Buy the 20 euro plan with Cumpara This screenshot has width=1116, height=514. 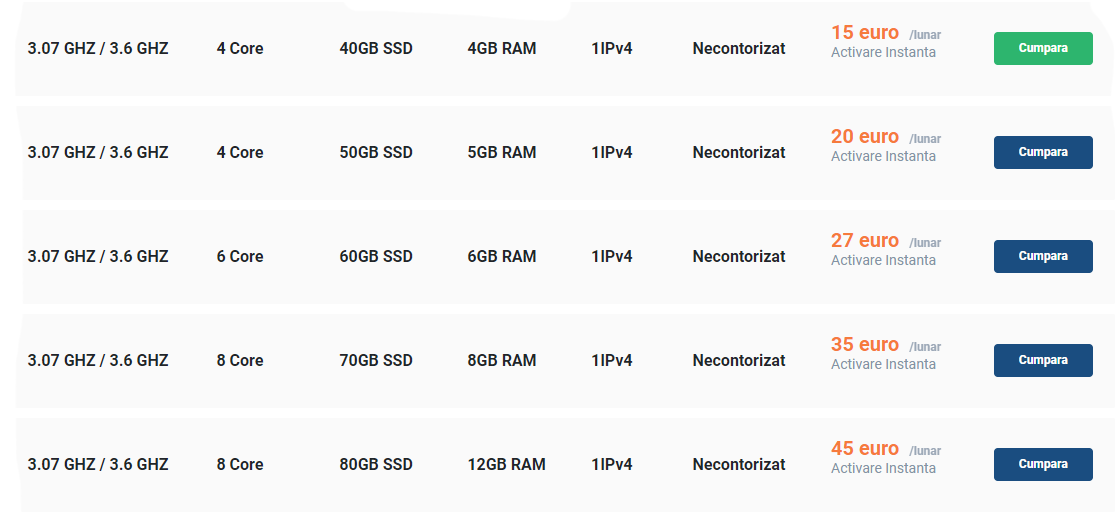[1043, 152]
